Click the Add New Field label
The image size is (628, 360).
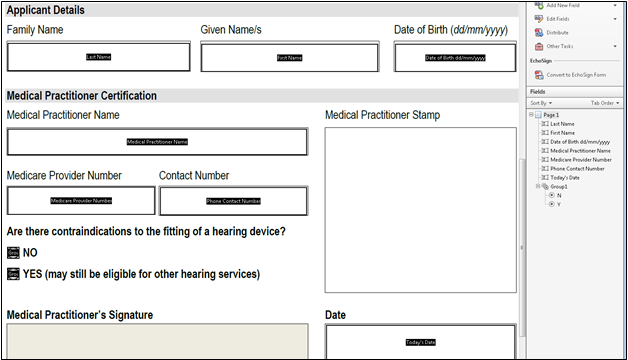tap(563, 6)
